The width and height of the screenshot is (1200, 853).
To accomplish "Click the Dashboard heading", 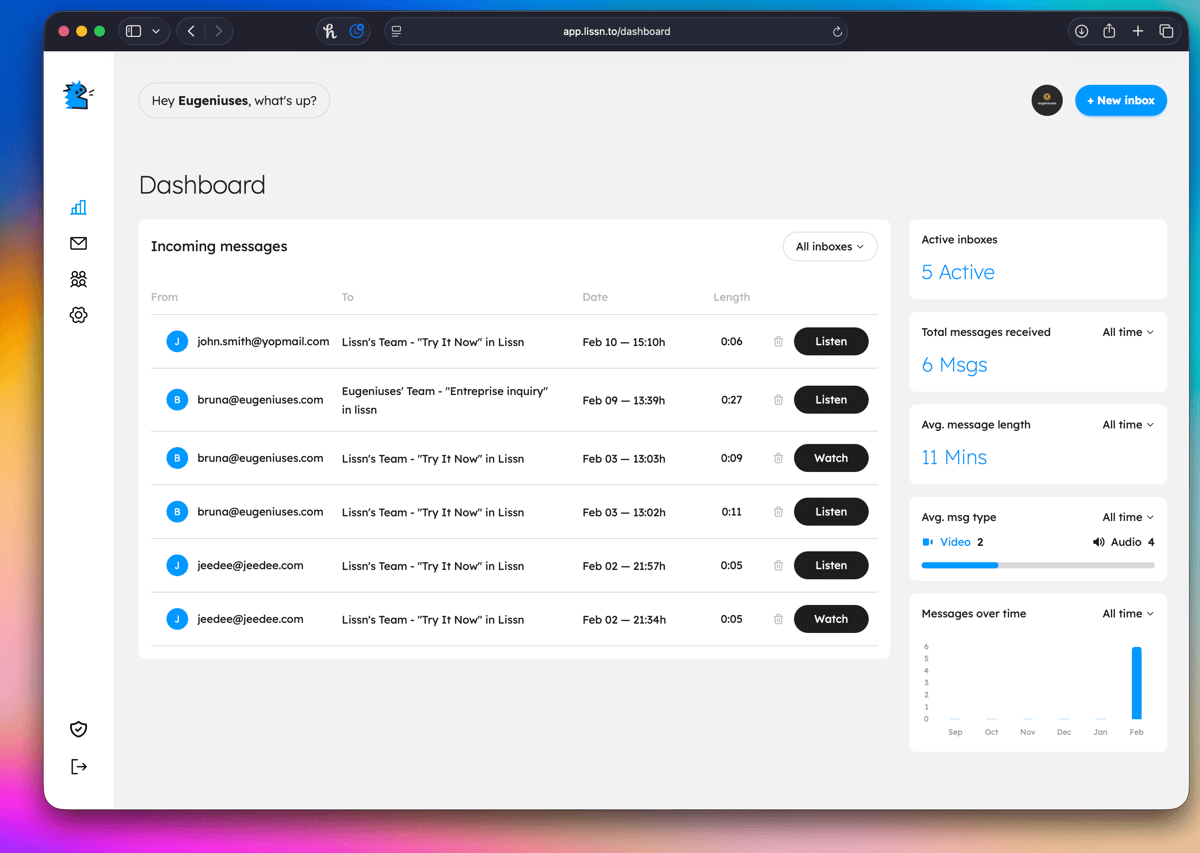I will (202, 185).
